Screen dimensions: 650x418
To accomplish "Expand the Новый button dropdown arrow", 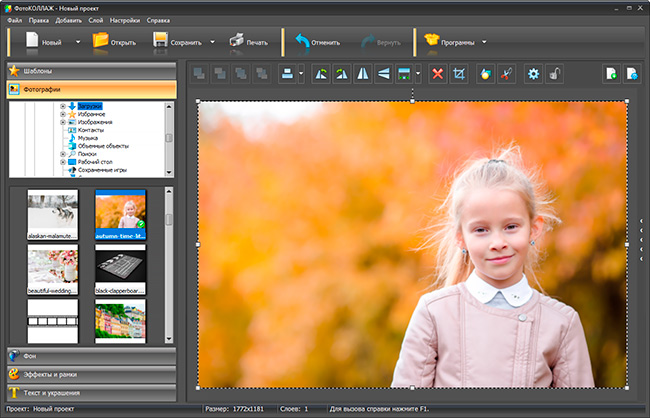I will pyautogui.click(x=78, y=42).
